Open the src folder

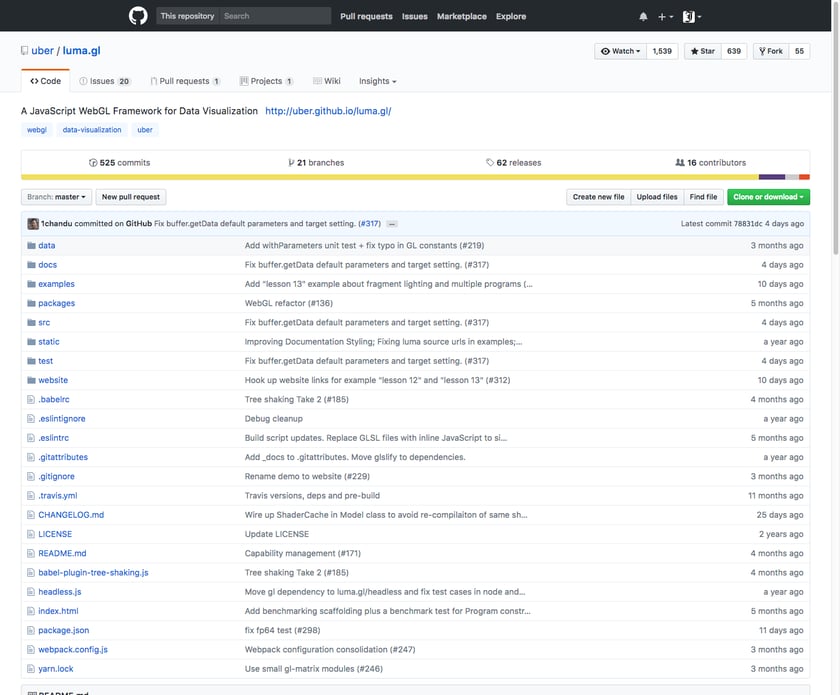pyautogui.click(x=44, y=323)
